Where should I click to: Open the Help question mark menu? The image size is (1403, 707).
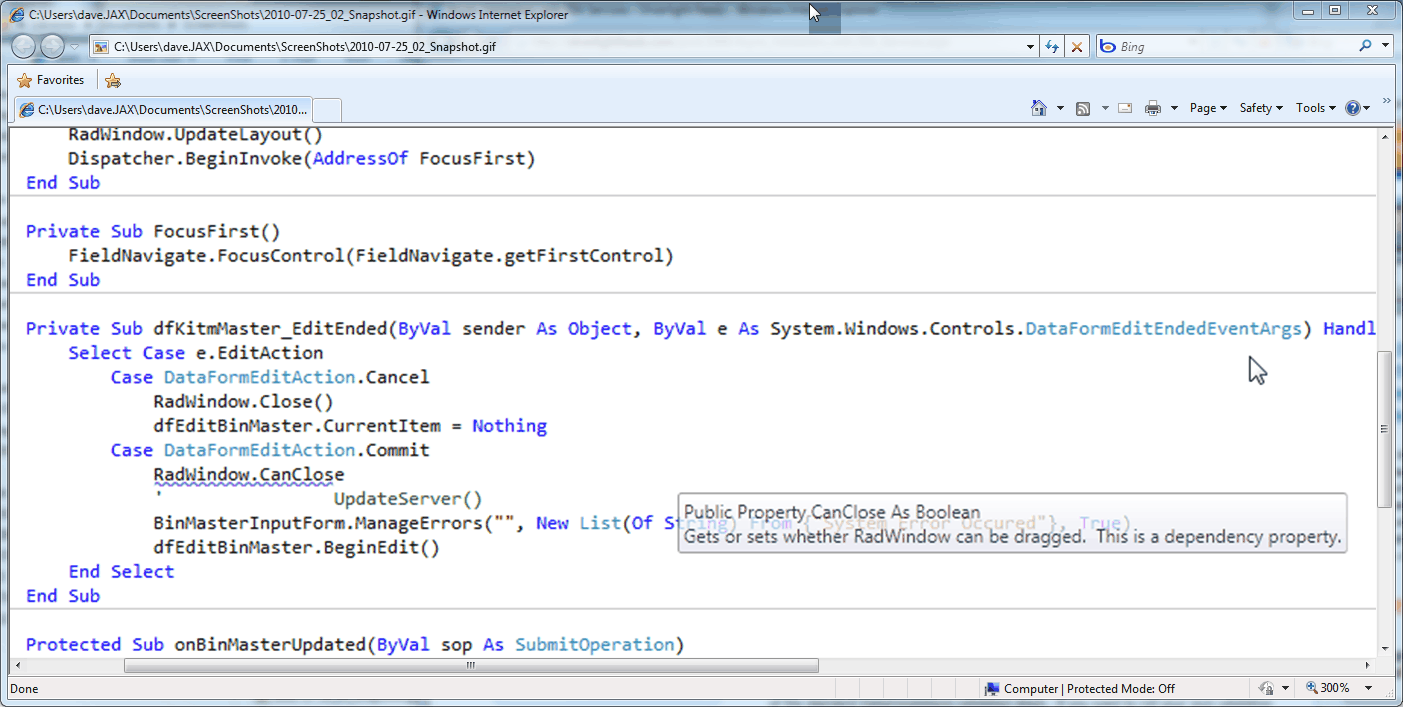1357,108
